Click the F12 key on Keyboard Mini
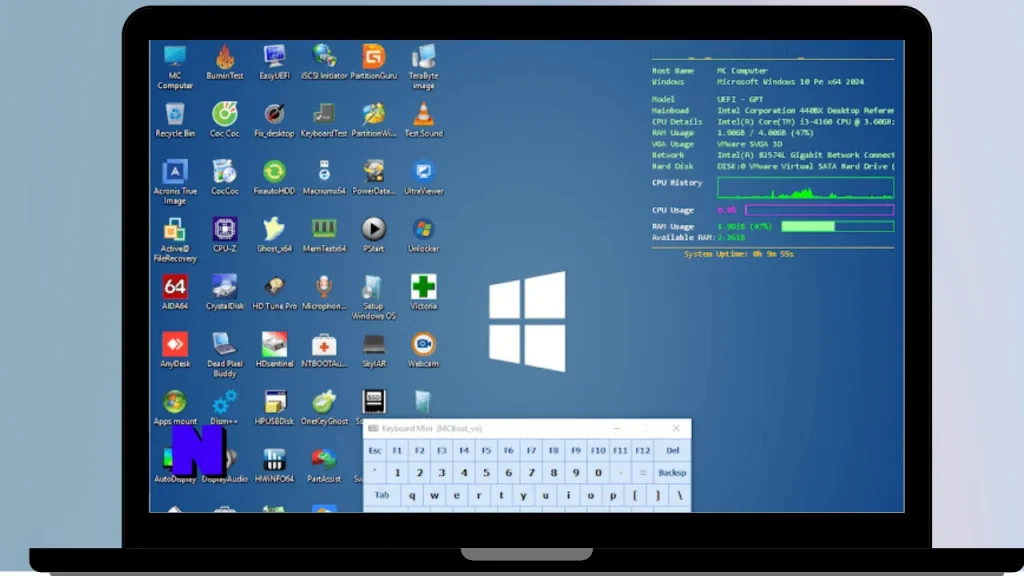The width and height of the screenshot is (1024, 576). point(643,451)
